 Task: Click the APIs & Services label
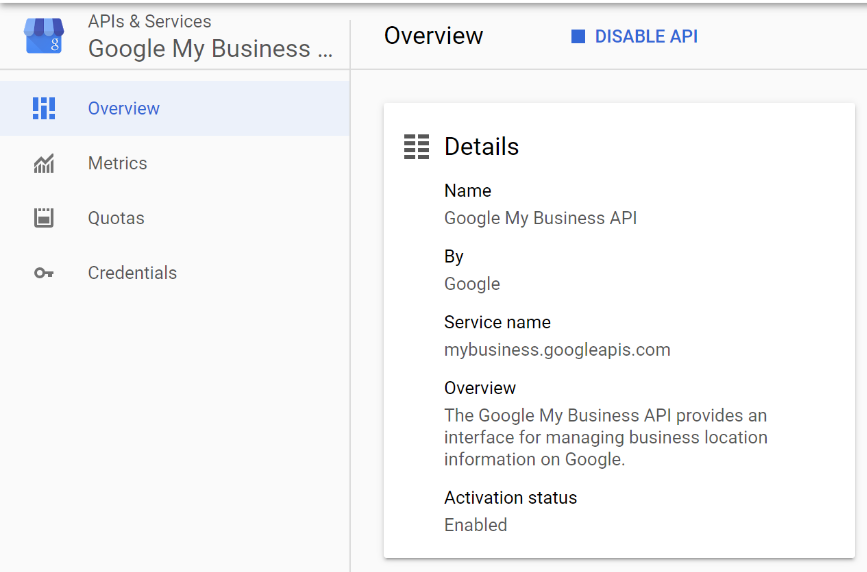tap(149, 22)
